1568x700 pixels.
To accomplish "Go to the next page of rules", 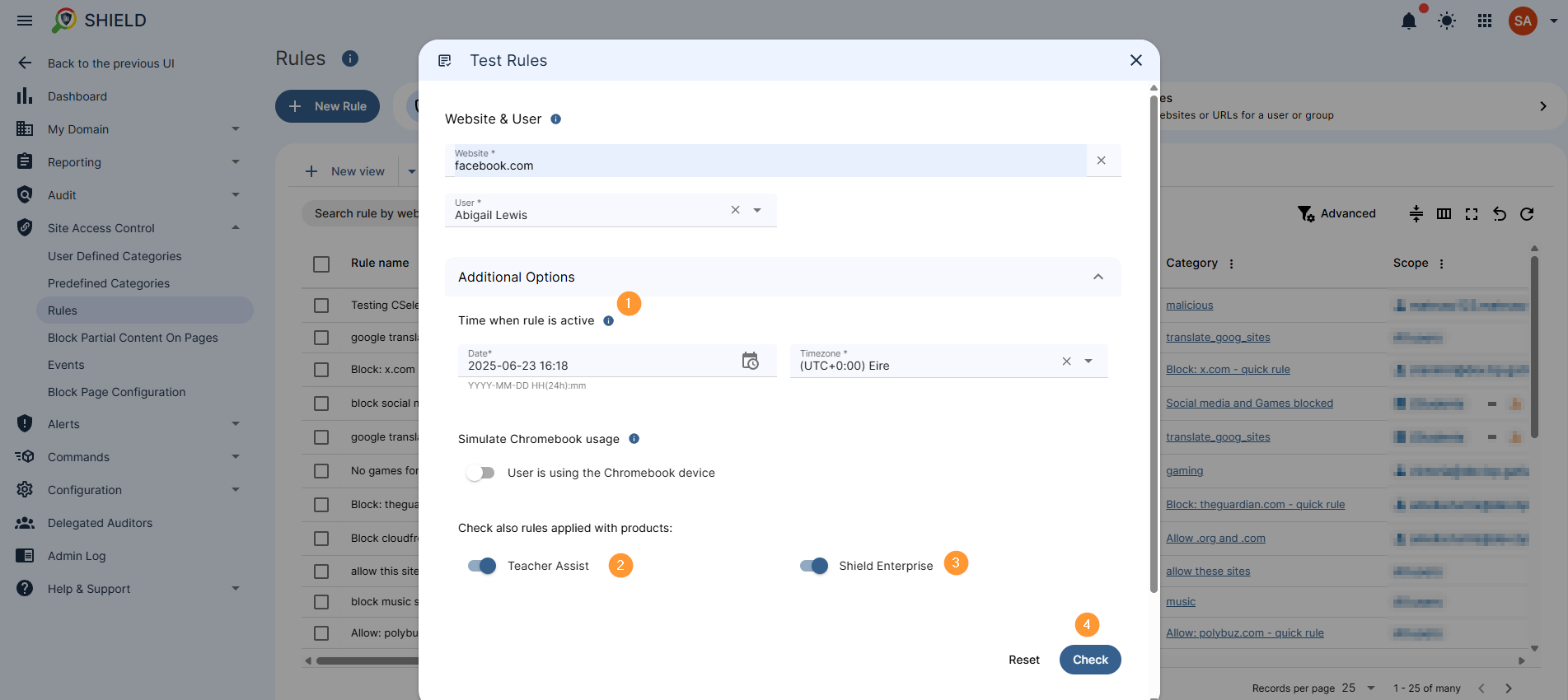I will (1509, 688).
